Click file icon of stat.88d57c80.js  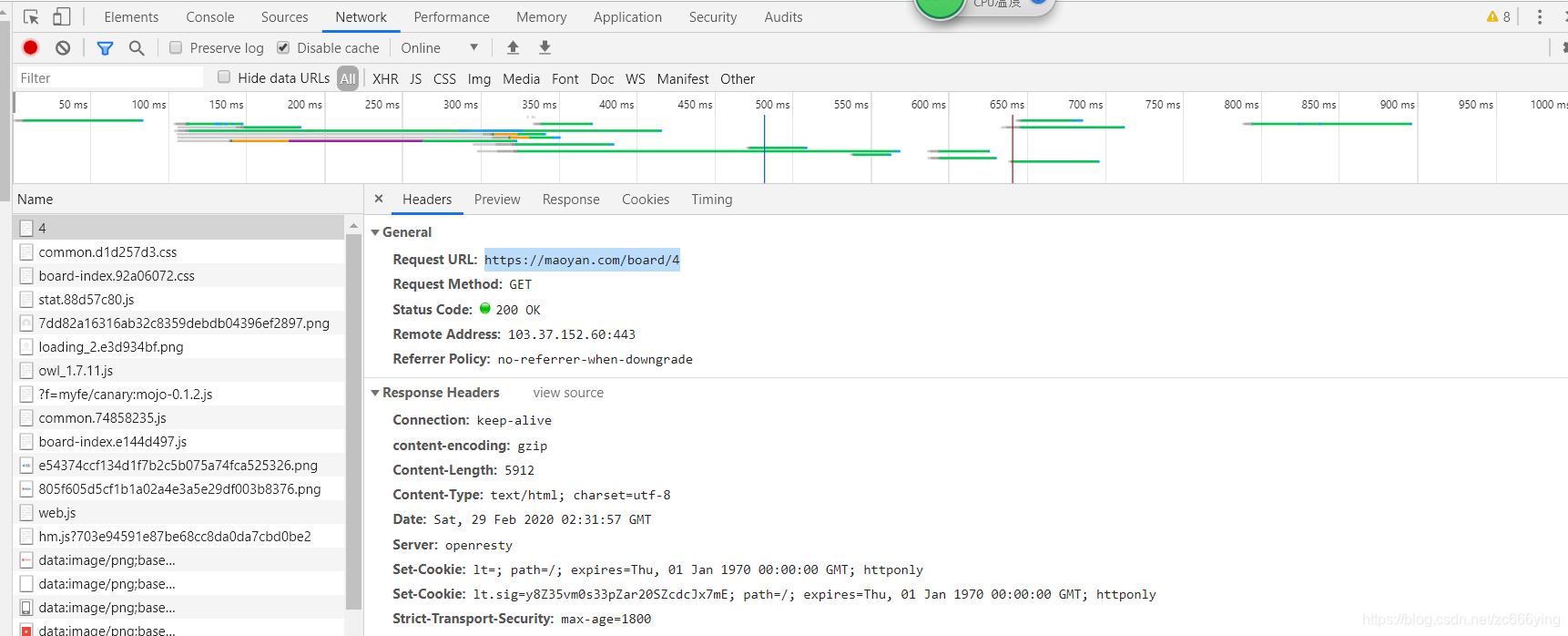coord(26,299)
